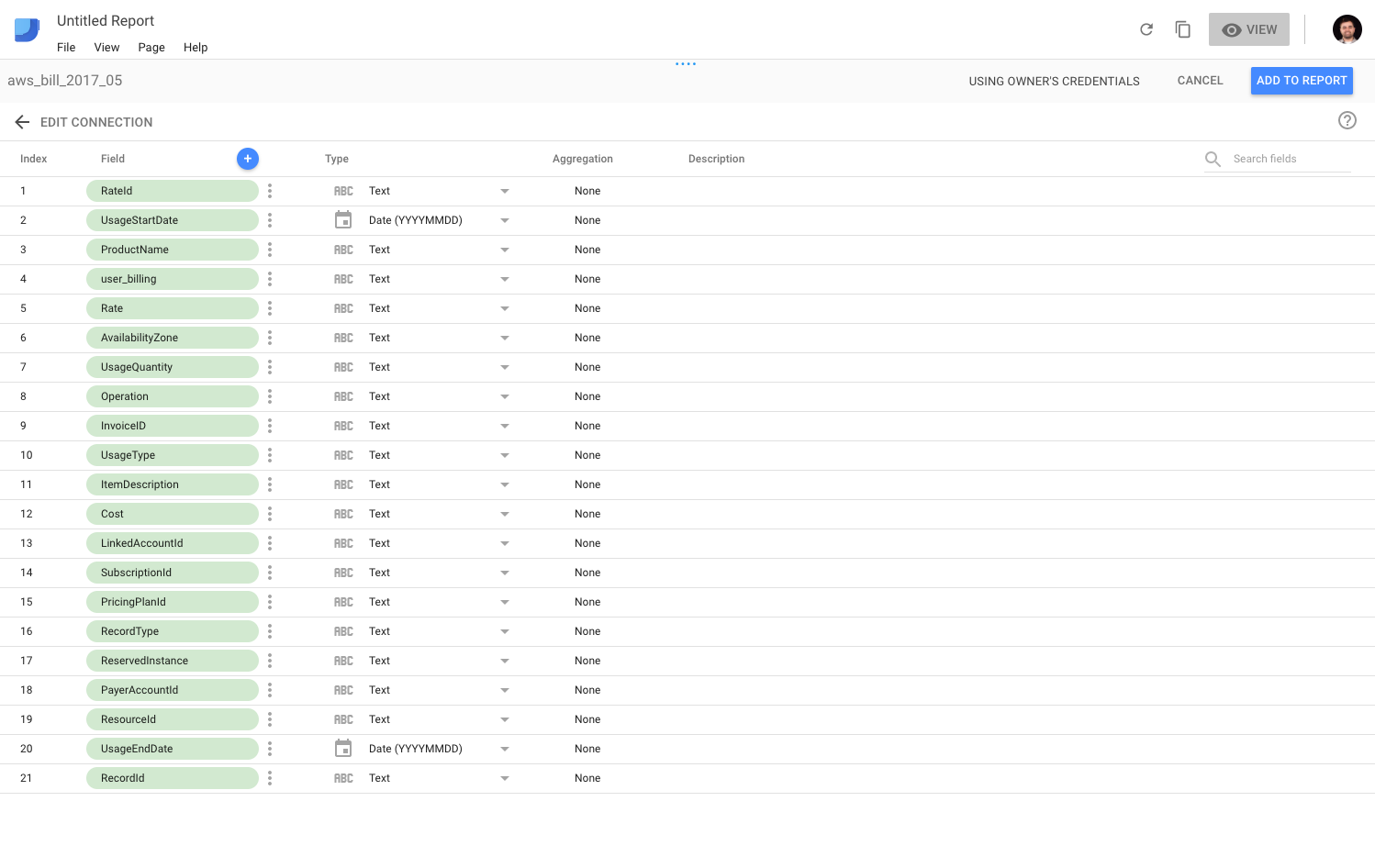
Task: Click the Untitled Report title
Action: [106, 20]
